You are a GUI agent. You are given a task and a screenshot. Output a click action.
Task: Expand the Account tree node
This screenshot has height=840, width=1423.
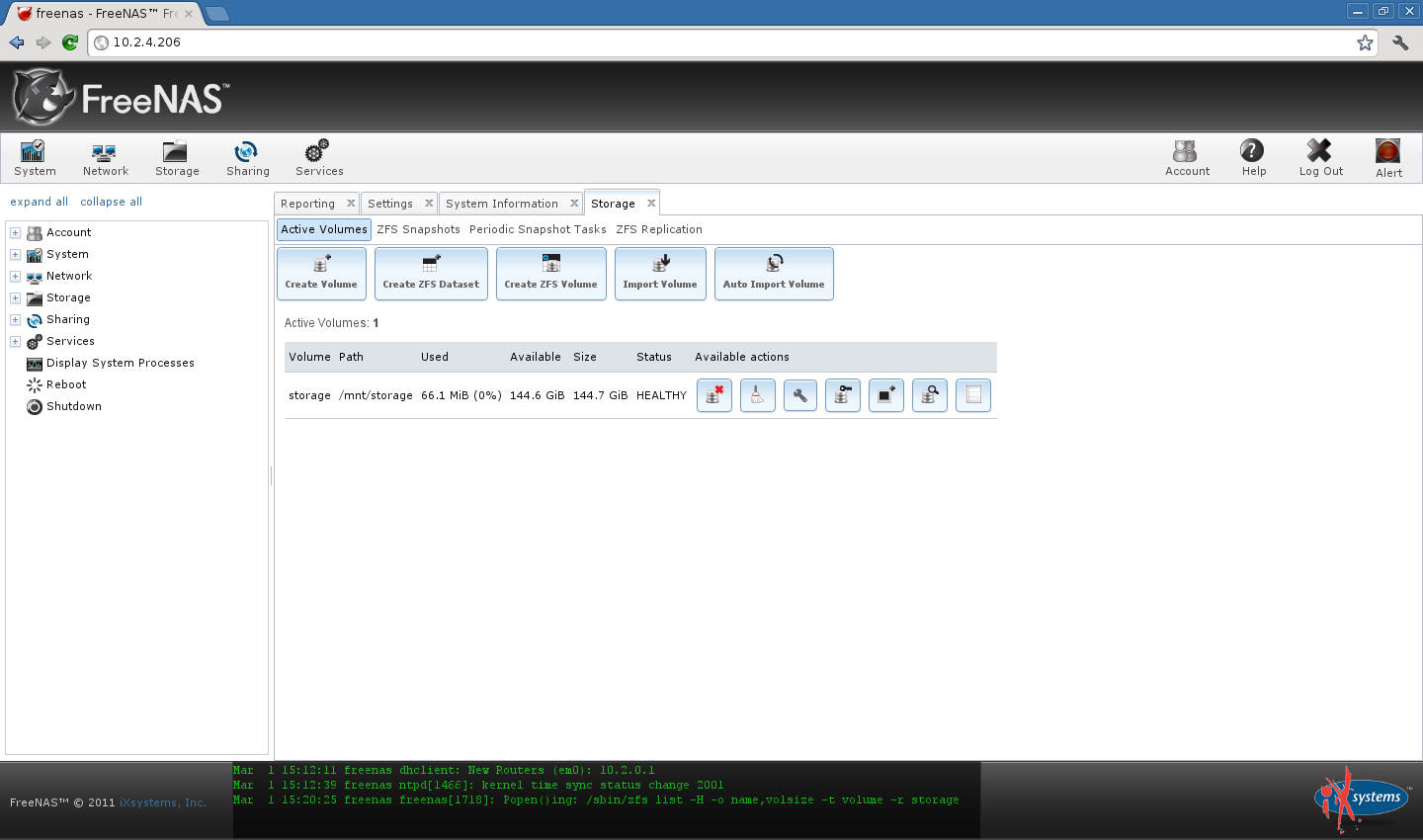coord(15,233)
